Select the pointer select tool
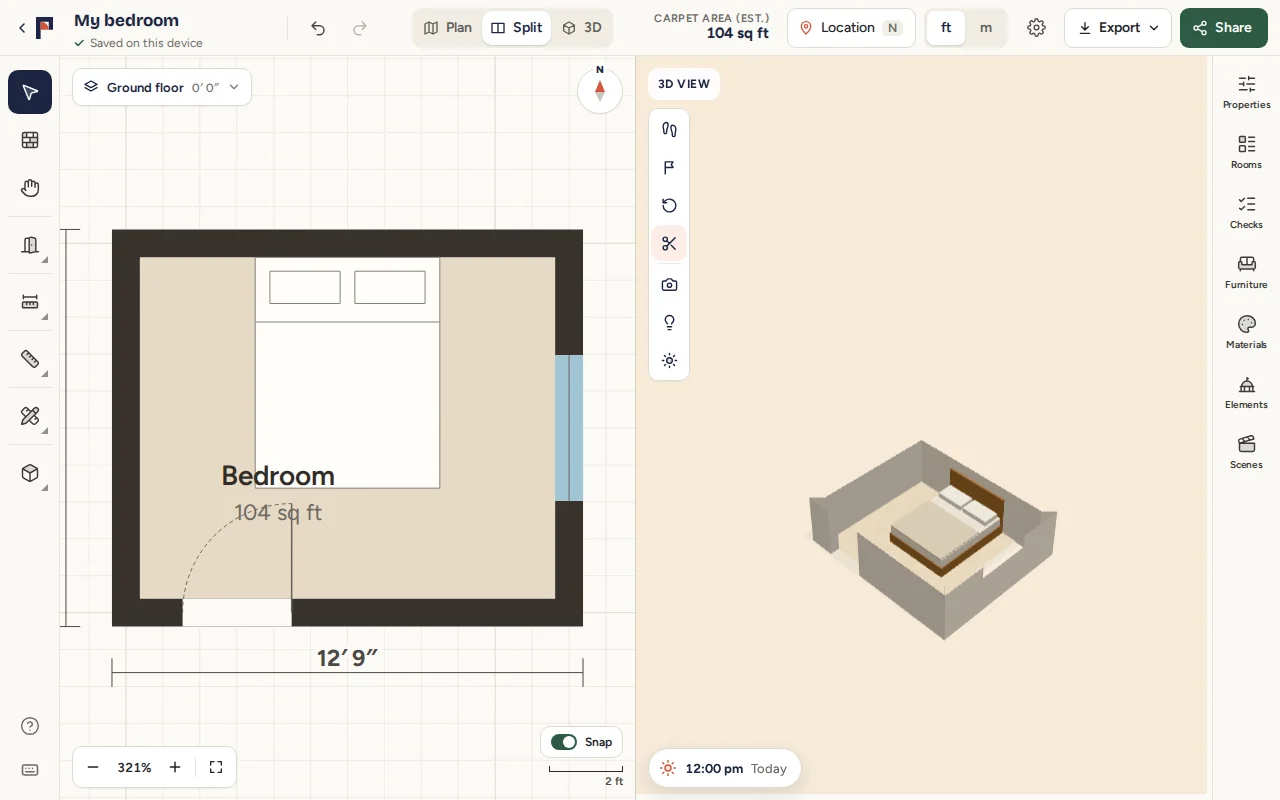This screenshot has width=1280, height=800. (x=30, y=92)
